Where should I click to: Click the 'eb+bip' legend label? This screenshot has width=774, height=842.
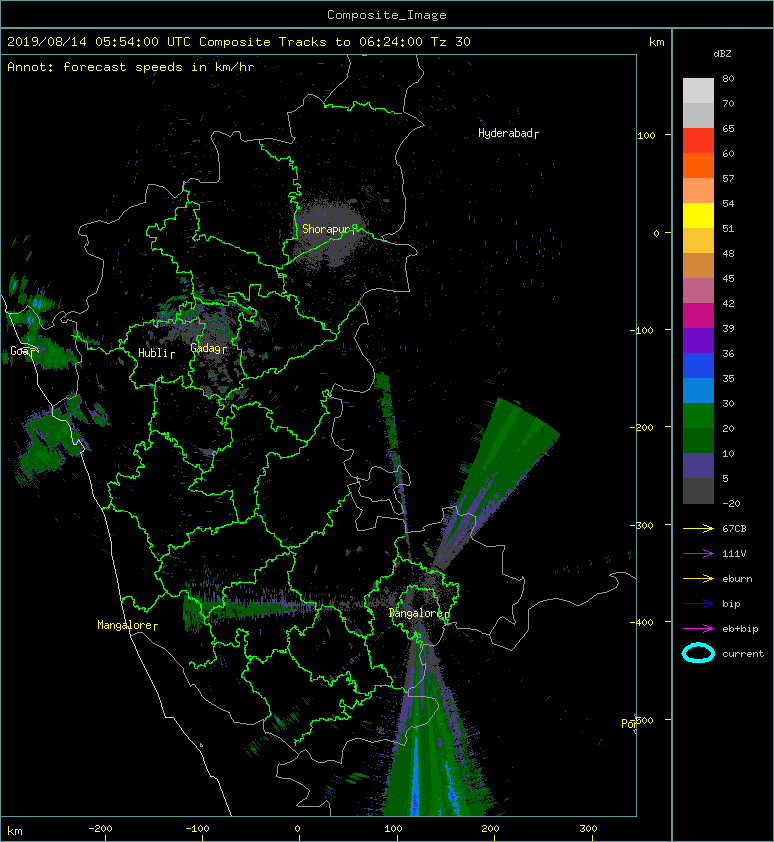(x=740, y=629)
